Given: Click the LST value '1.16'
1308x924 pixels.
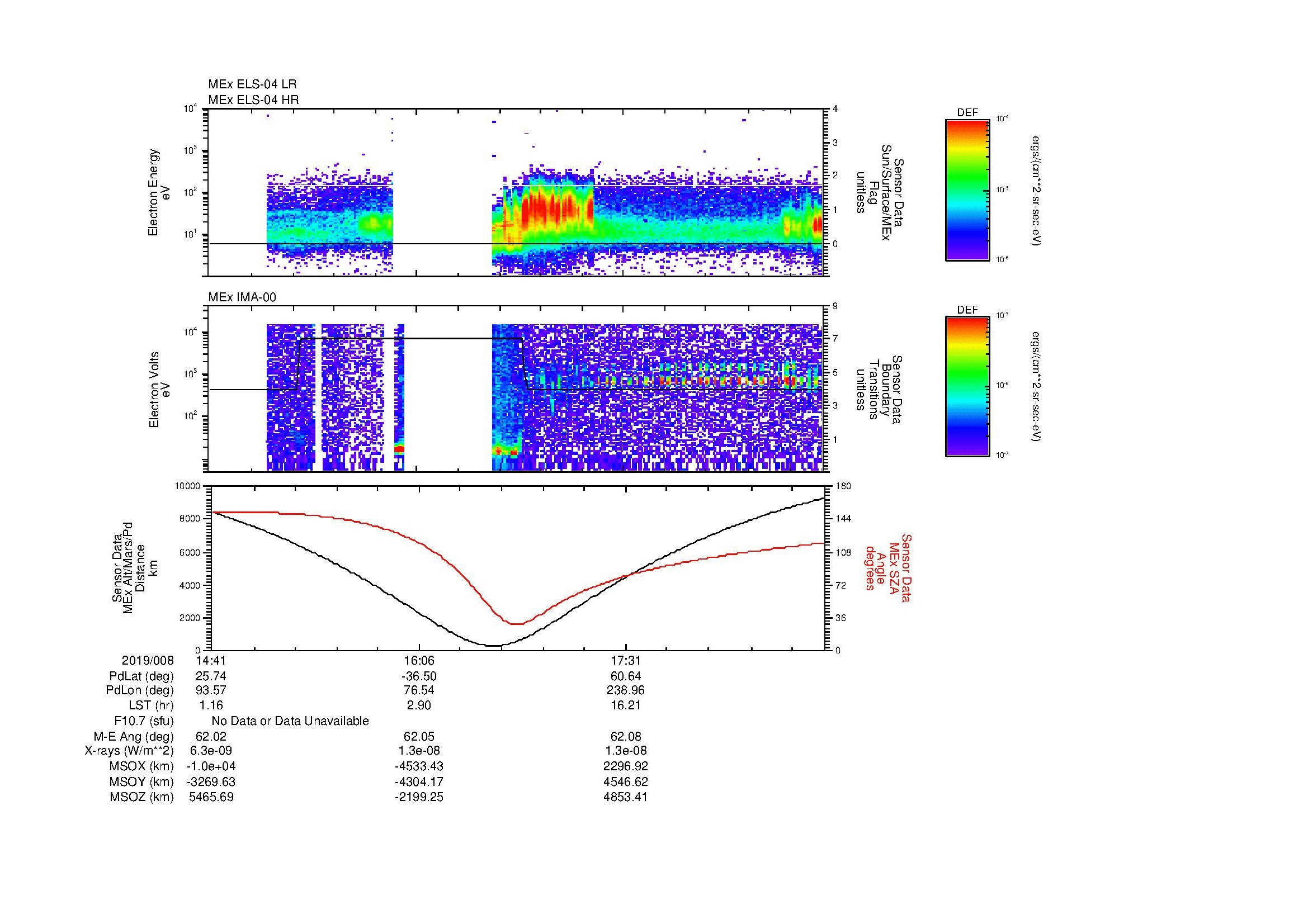Looking at the screenshot, I should click(x=211, y=705).
